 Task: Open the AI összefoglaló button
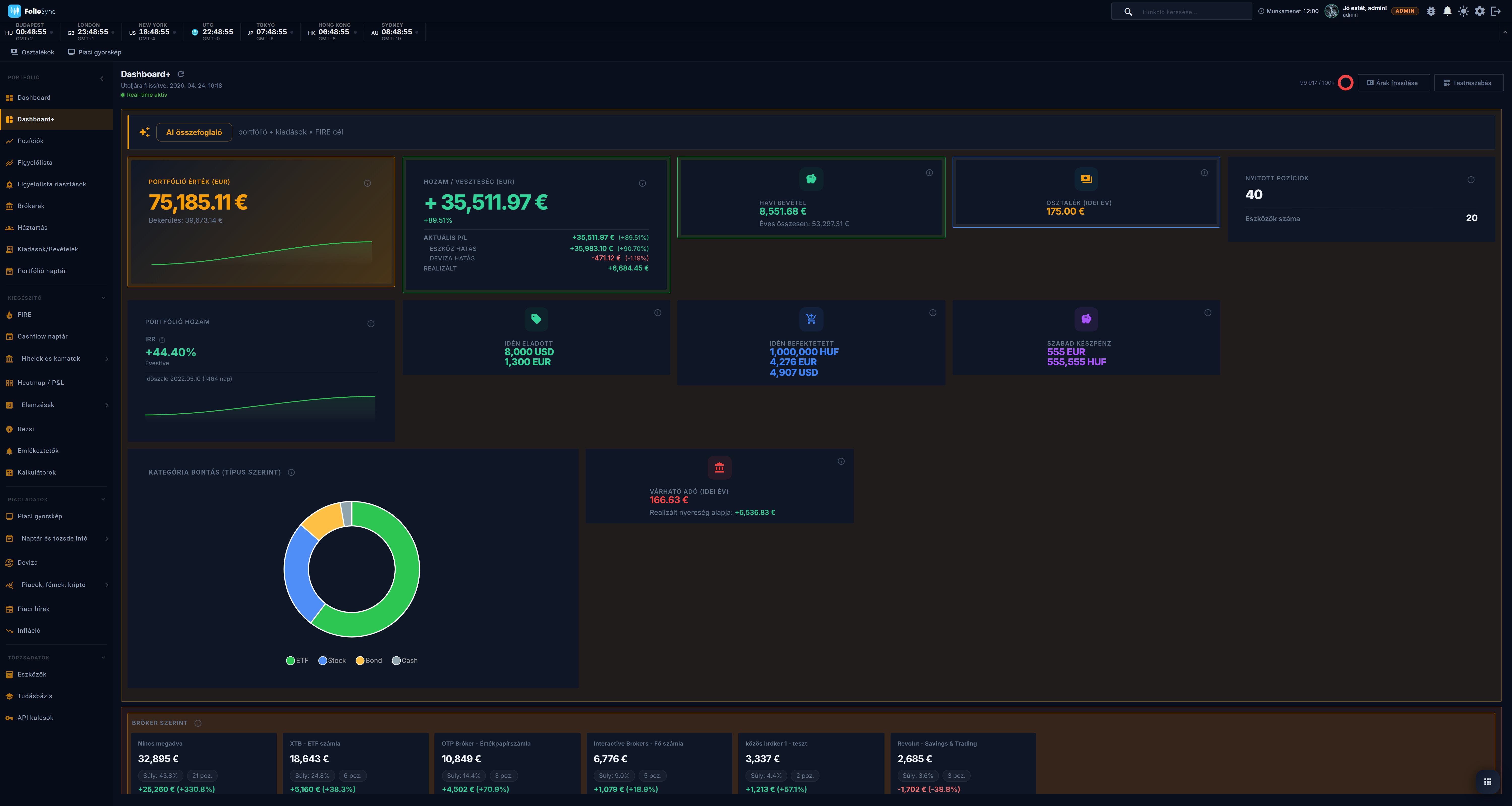click(194, 132)
